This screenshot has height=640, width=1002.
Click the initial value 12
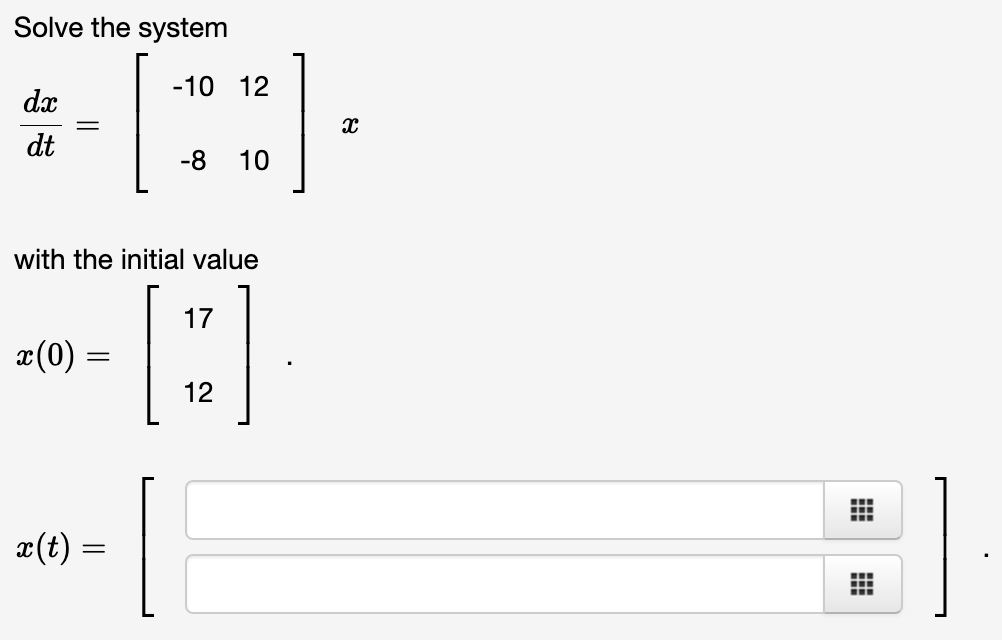tap(199, 392)
